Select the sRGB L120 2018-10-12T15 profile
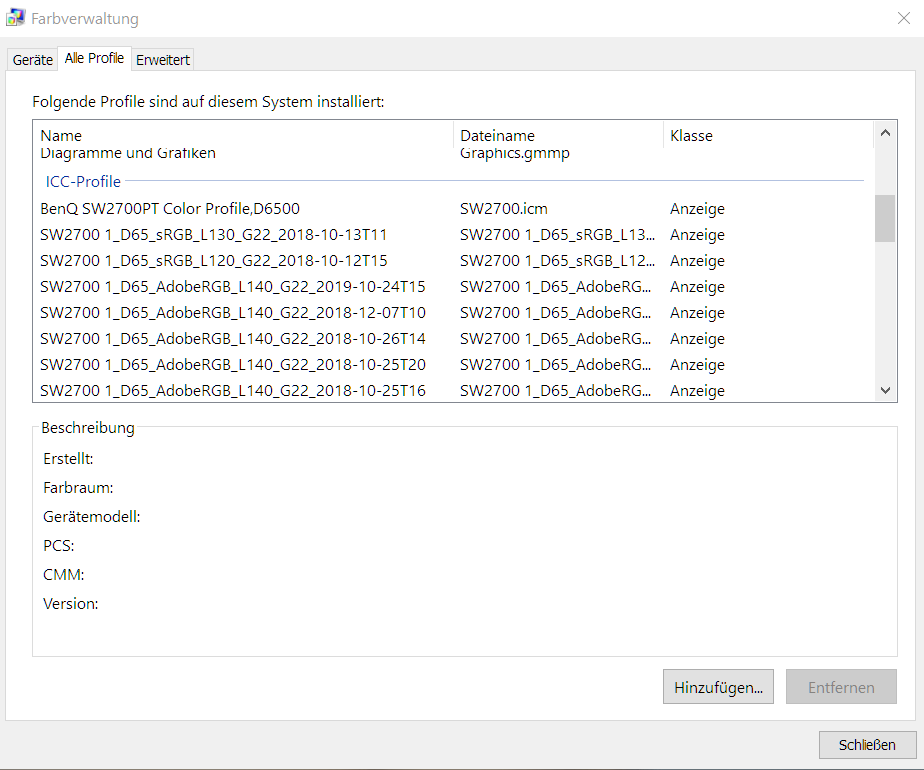The image size is (924, 770). point(213,261)
